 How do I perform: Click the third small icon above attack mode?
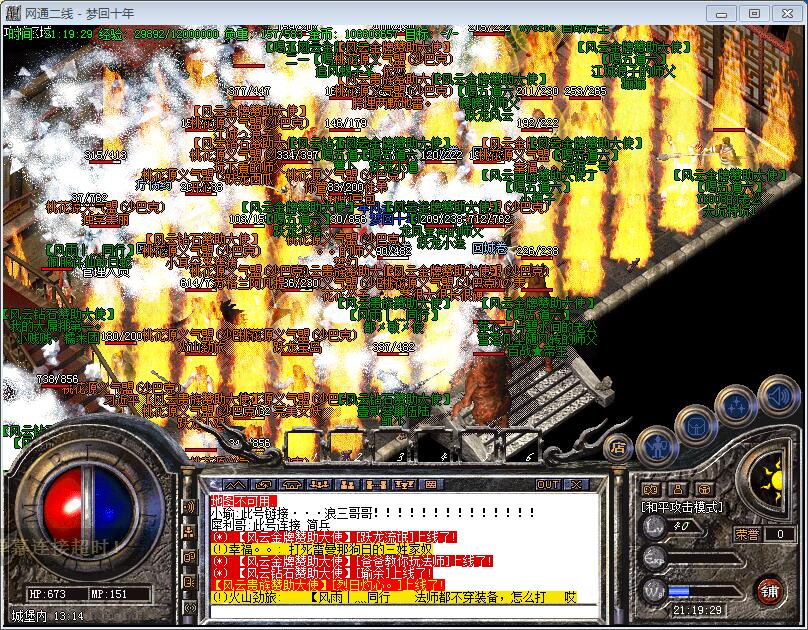[703, 489]
